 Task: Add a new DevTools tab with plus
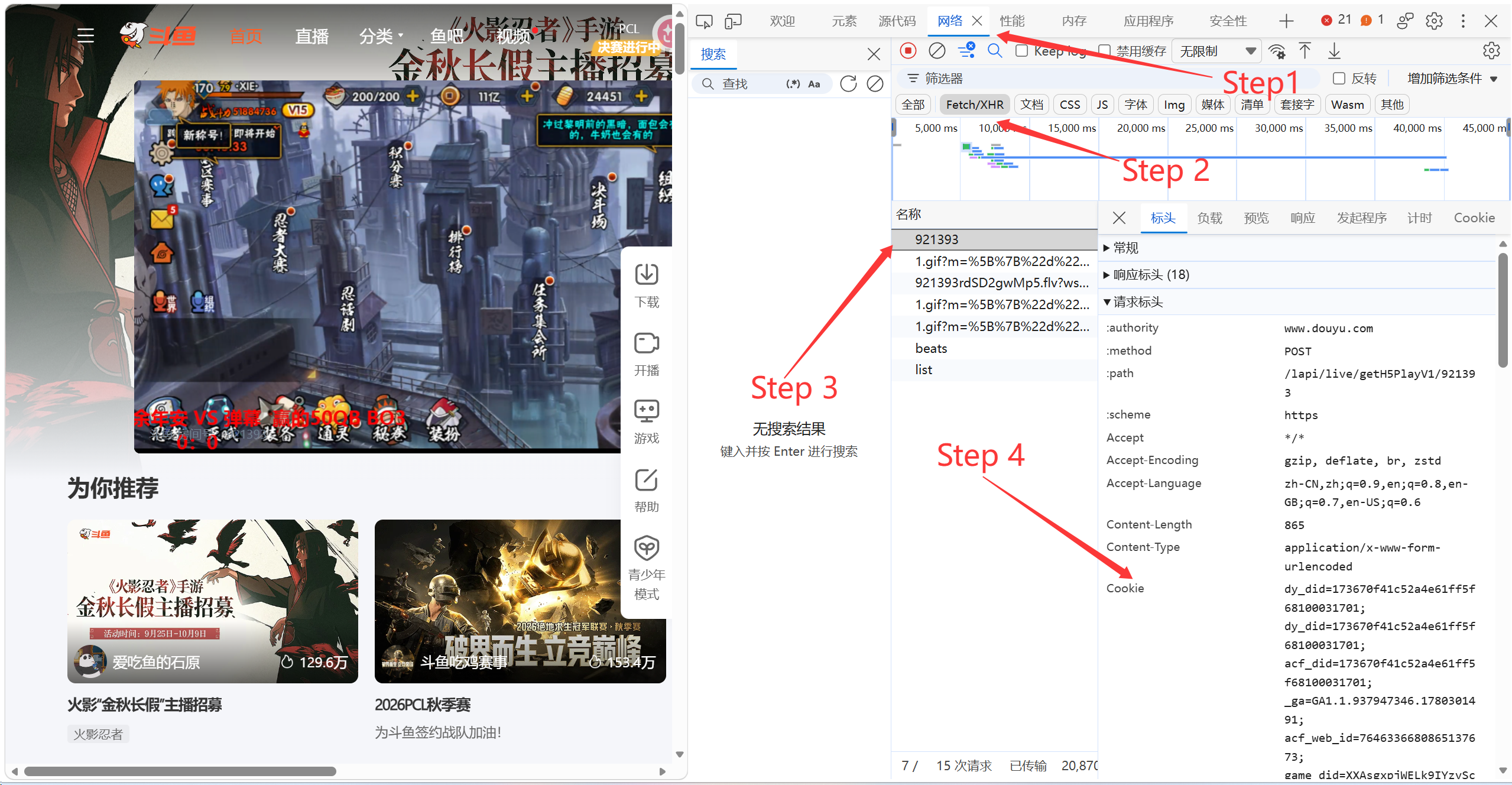click(1286, 21)
